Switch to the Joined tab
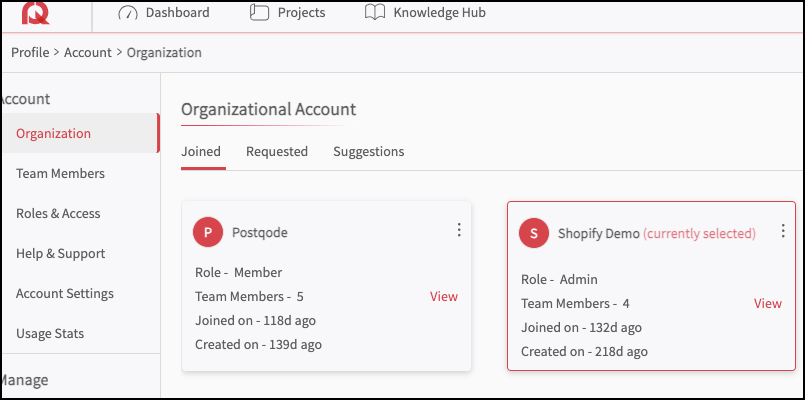805x400 pixels. pos(201,151)
